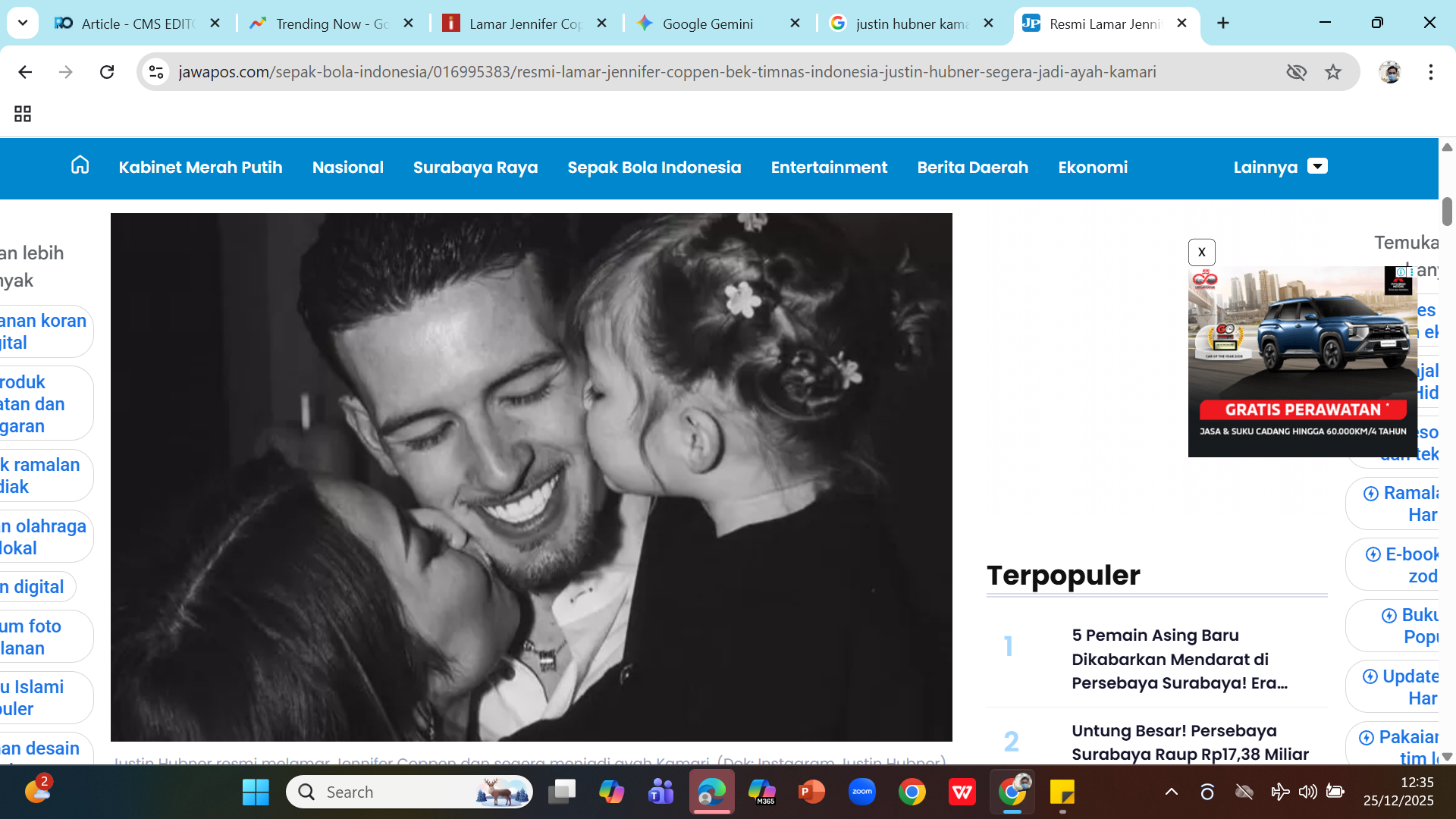Open the Sepak Bola Indonesia menu
The height and width of the screenshot is (819, 1456).
[x=654, y=167]
